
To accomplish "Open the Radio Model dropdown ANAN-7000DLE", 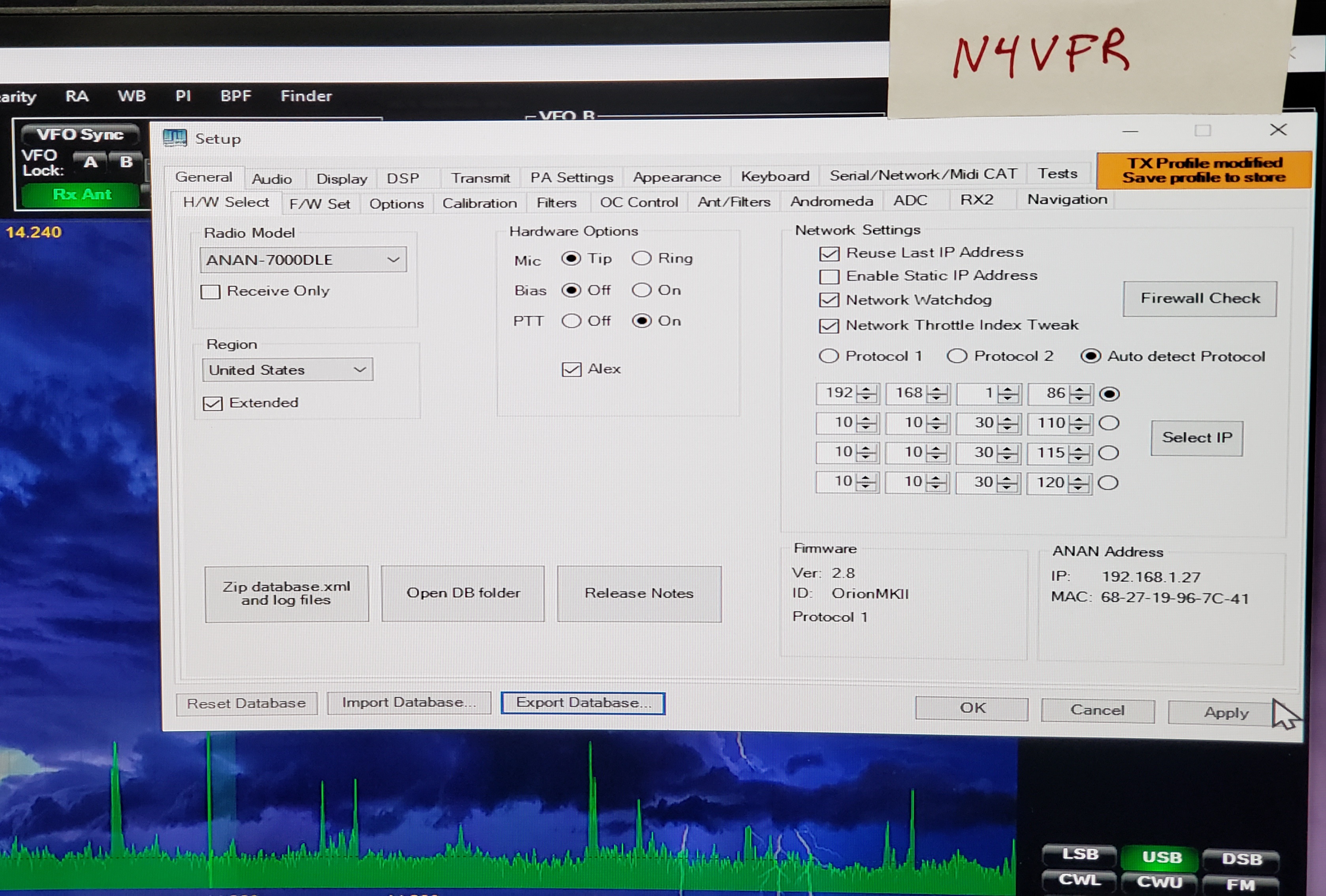I will [x=303, y=260].
